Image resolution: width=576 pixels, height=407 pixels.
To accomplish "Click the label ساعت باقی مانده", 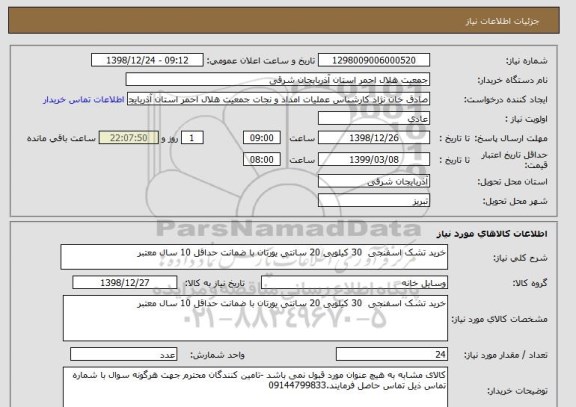I will (x=61, y=138).
